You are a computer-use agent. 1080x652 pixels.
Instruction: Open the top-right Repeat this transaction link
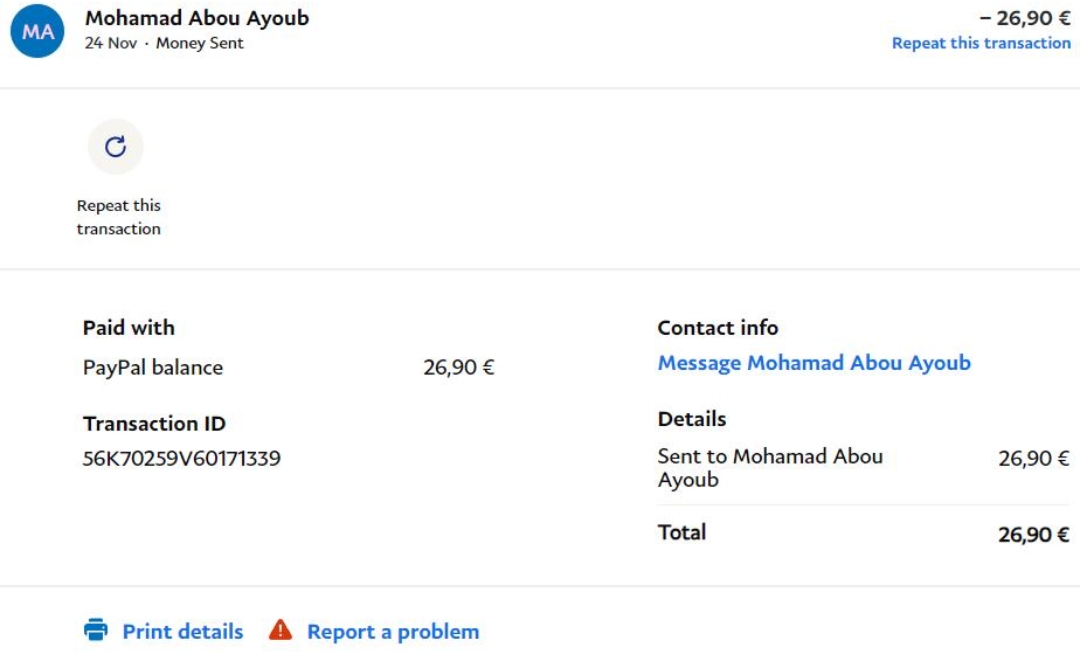click(980, 43)
